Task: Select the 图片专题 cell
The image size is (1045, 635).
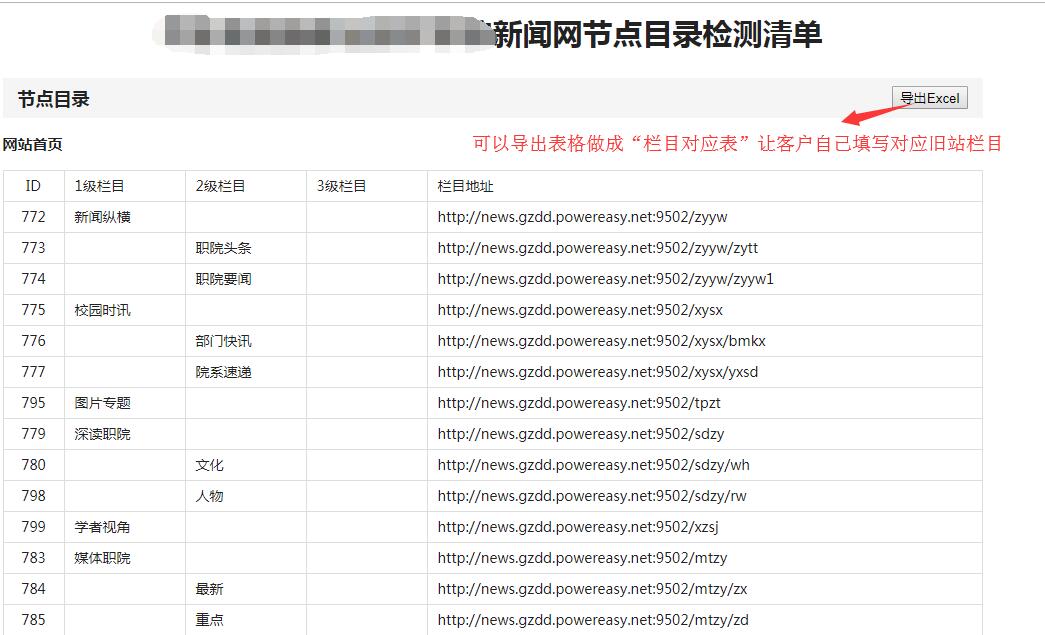Action: pyautogui.click(x=102, y=403)
